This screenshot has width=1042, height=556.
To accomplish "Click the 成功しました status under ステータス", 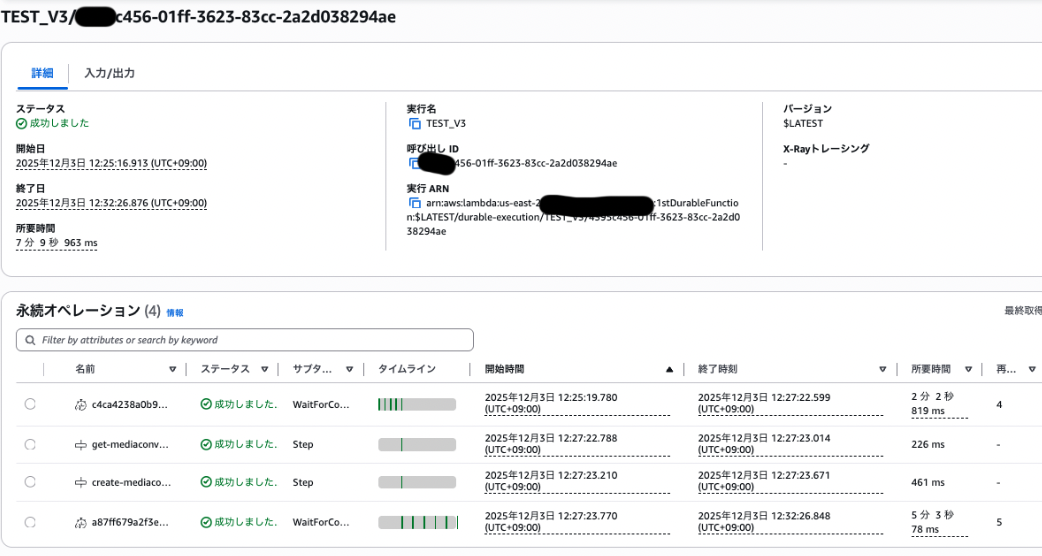I will [x=59, y=124].
